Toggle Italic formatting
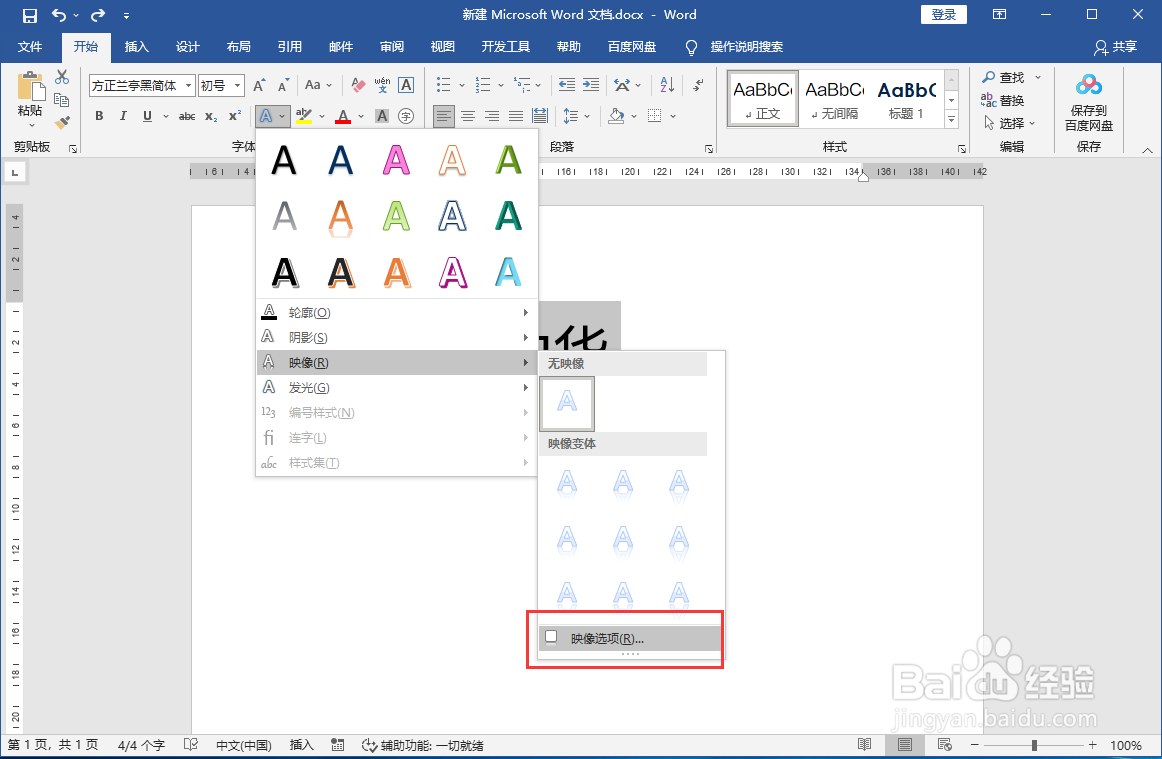 [122, 117]
